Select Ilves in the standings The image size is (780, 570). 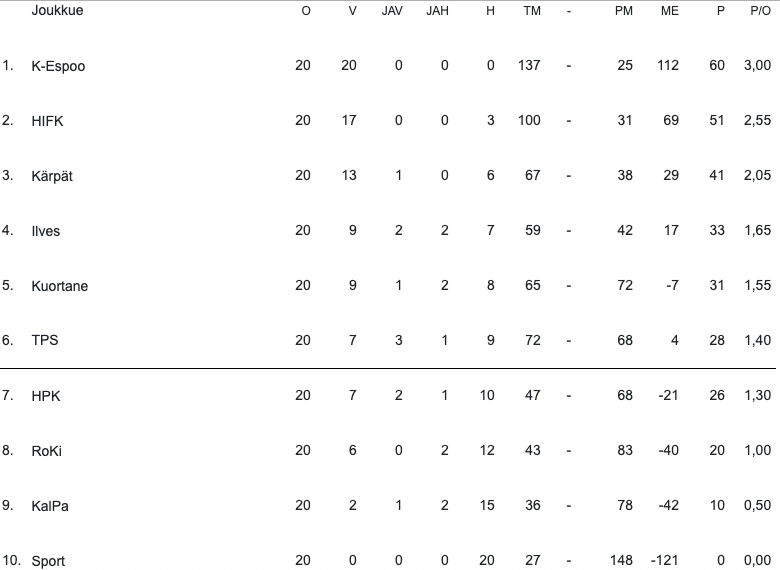45,231
